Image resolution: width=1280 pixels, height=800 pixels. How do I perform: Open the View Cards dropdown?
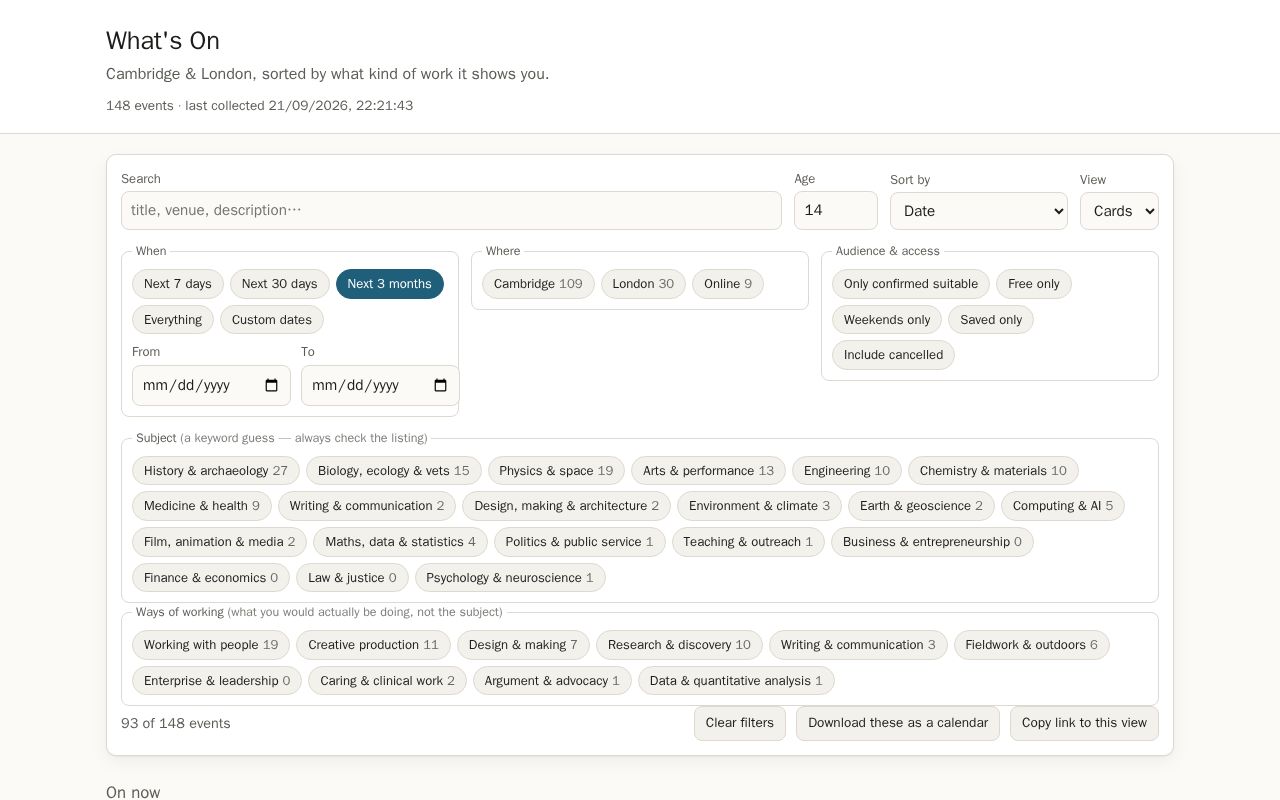(x=1119, y=211)
